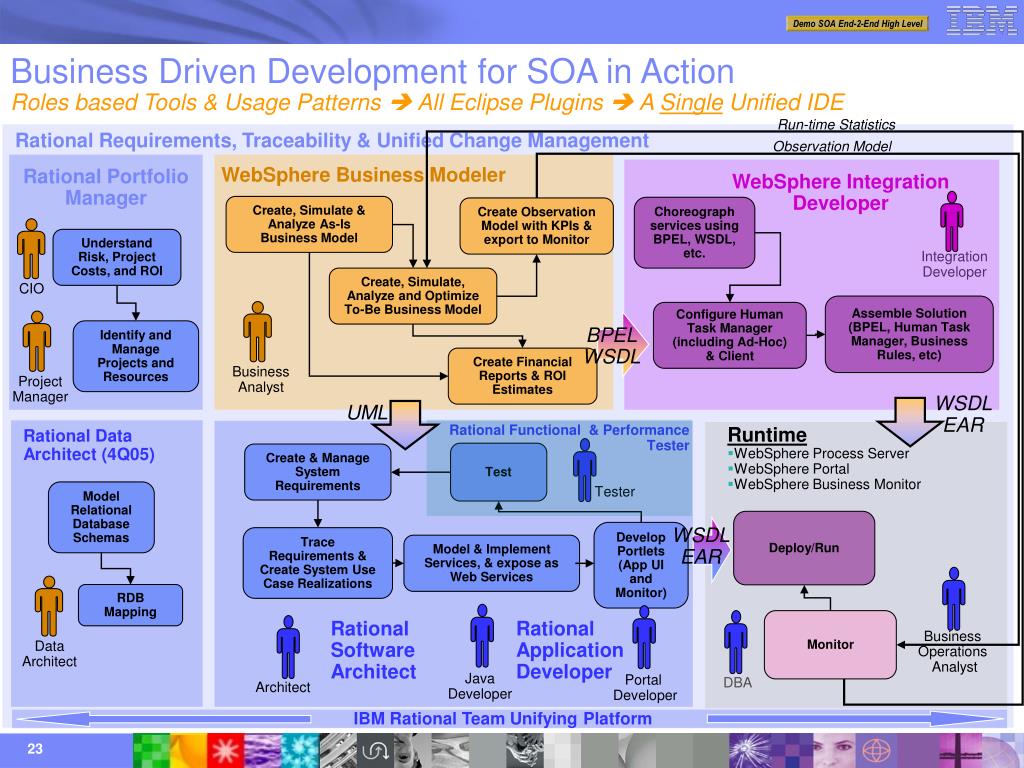Click the Project Manager person icon
The image size is (1024, 768).
(37, 342)
